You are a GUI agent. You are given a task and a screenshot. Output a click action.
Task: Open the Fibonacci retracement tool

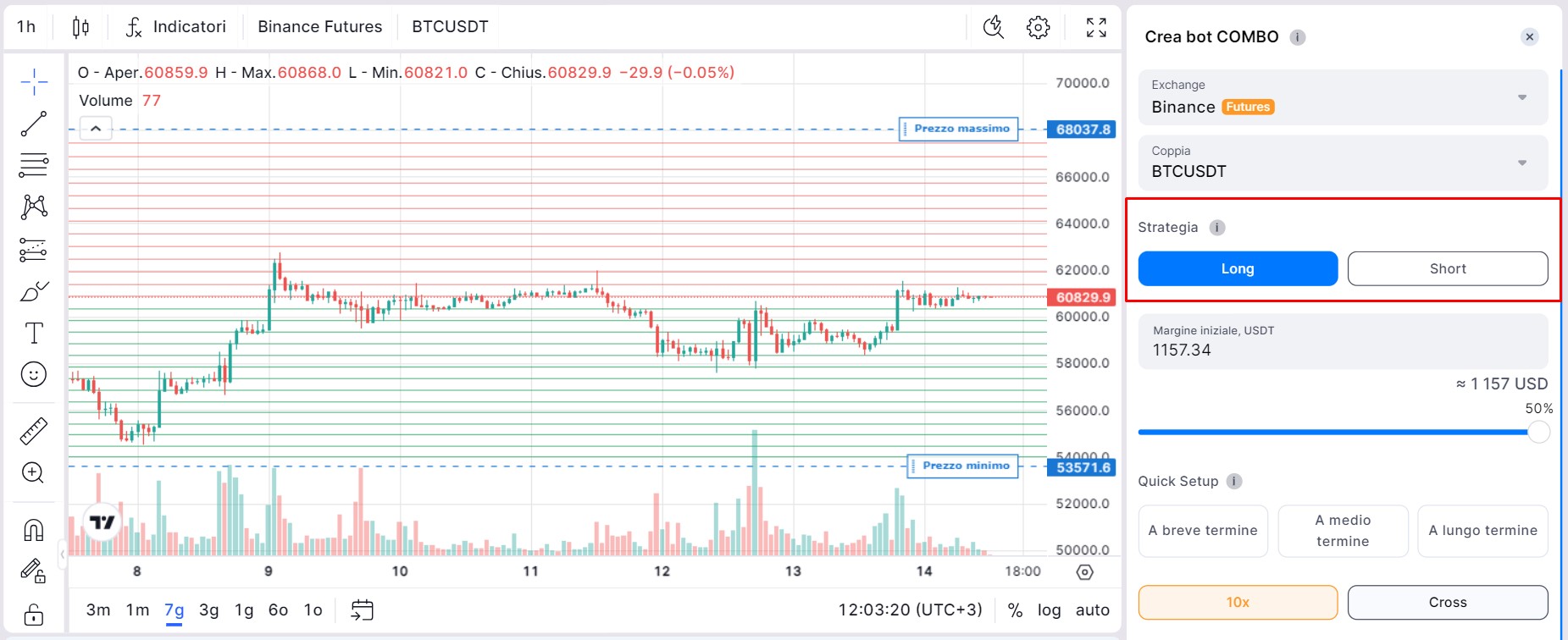point(34,165)
